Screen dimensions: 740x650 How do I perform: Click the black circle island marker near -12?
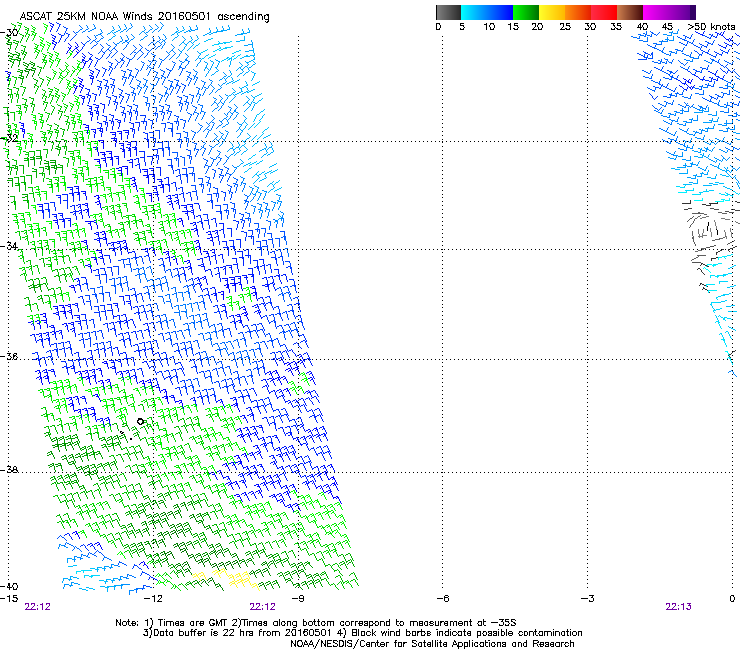click(140, 422)
